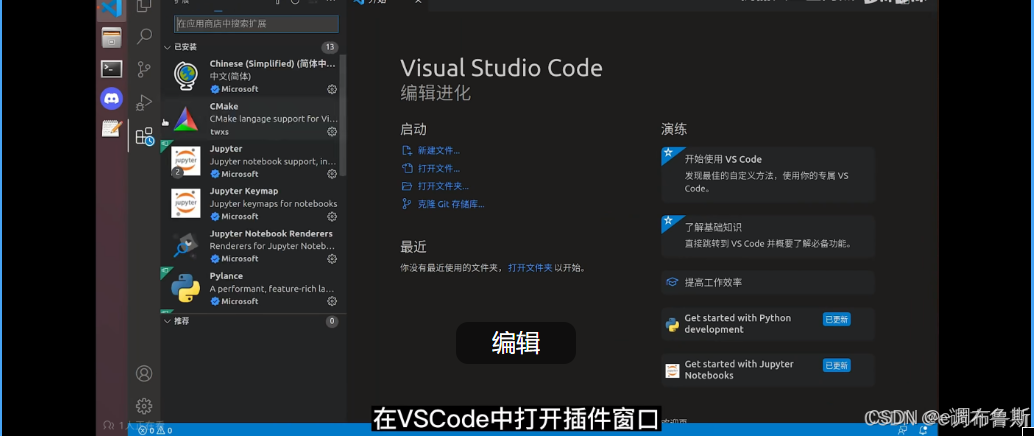Open manage gear for Chinese (Simplified) extension
The image size is (1035, 436).
pyautogui.click(x=332, y=89)
